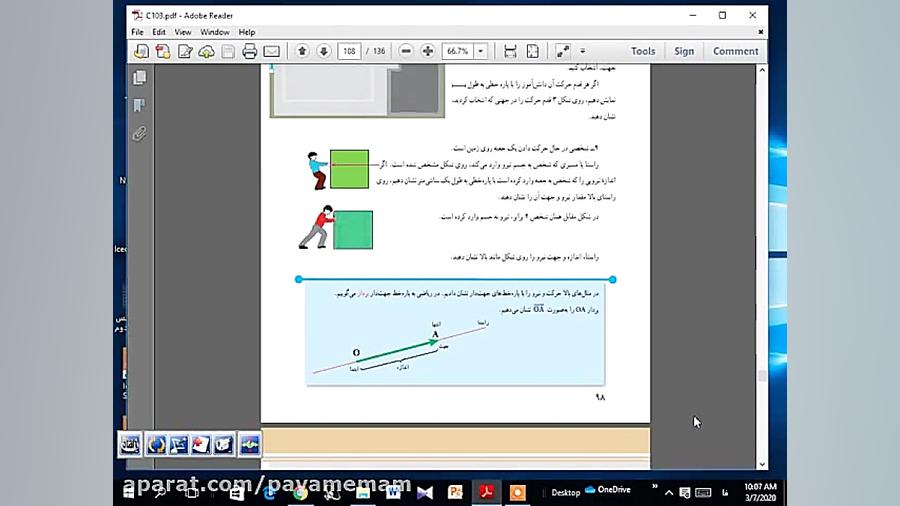
Task: Open the Comment pane
Action: click(735, 51)
